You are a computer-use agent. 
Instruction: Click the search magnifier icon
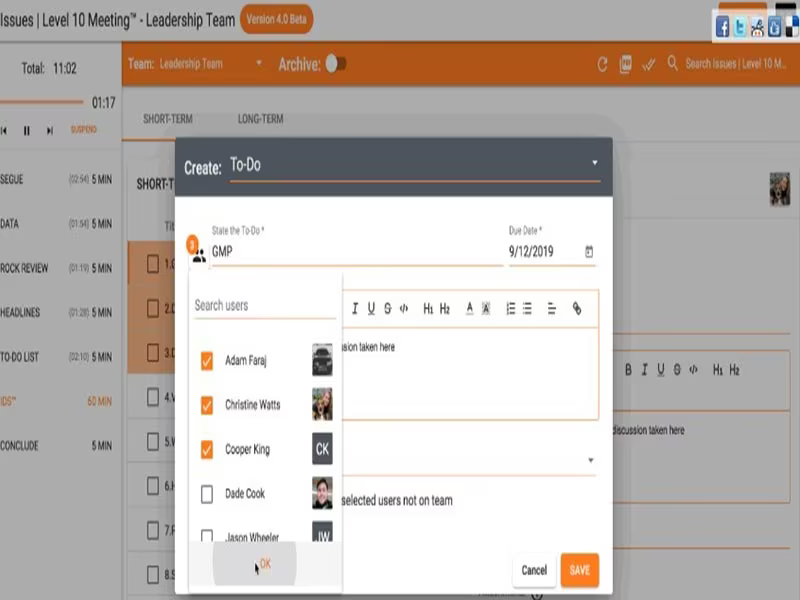(x=672, y=64)
